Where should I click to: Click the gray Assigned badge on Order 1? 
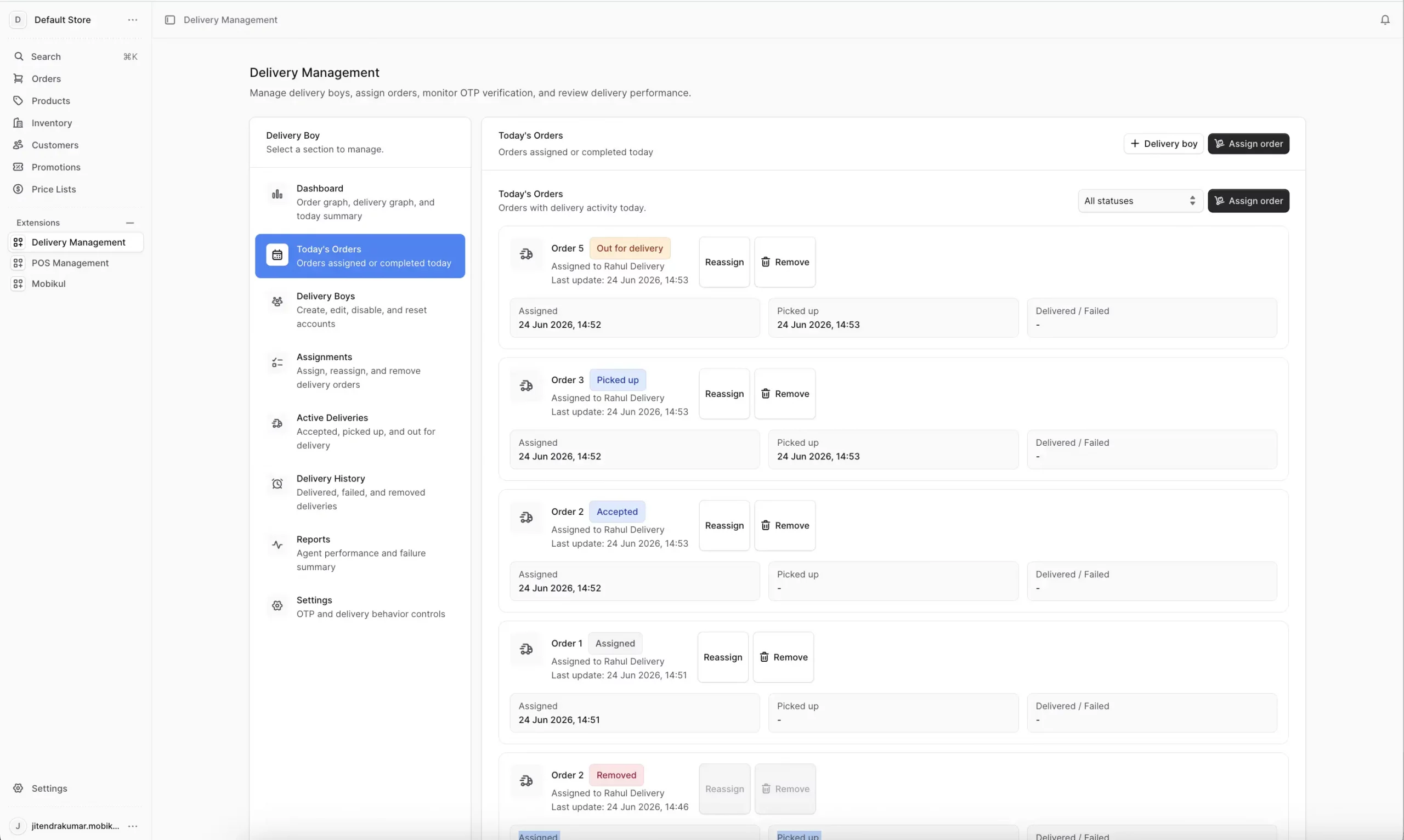point(615,644)
